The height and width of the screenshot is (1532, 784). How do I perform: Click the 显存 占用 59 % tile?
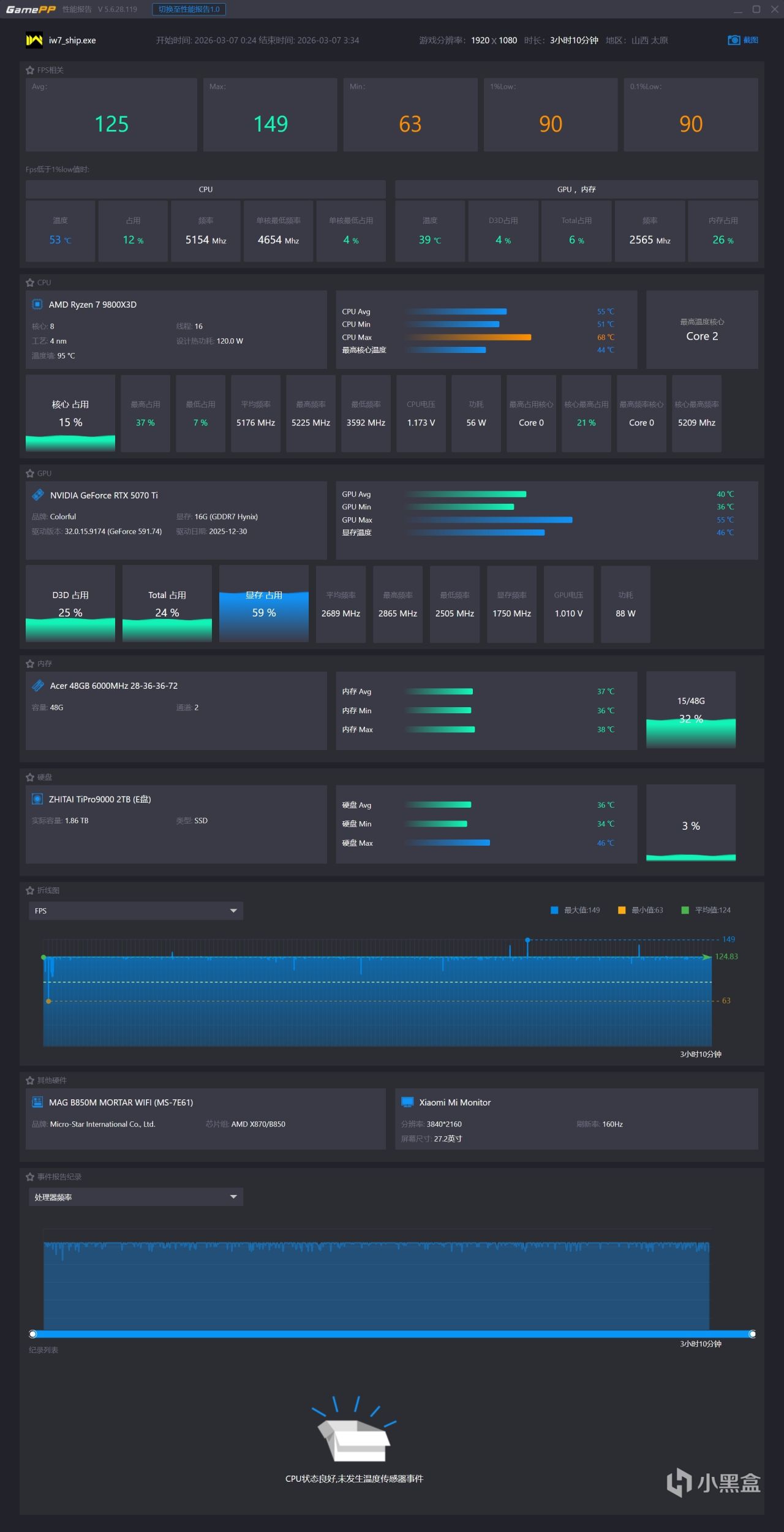pyautogui.click(x=264, y=604)
